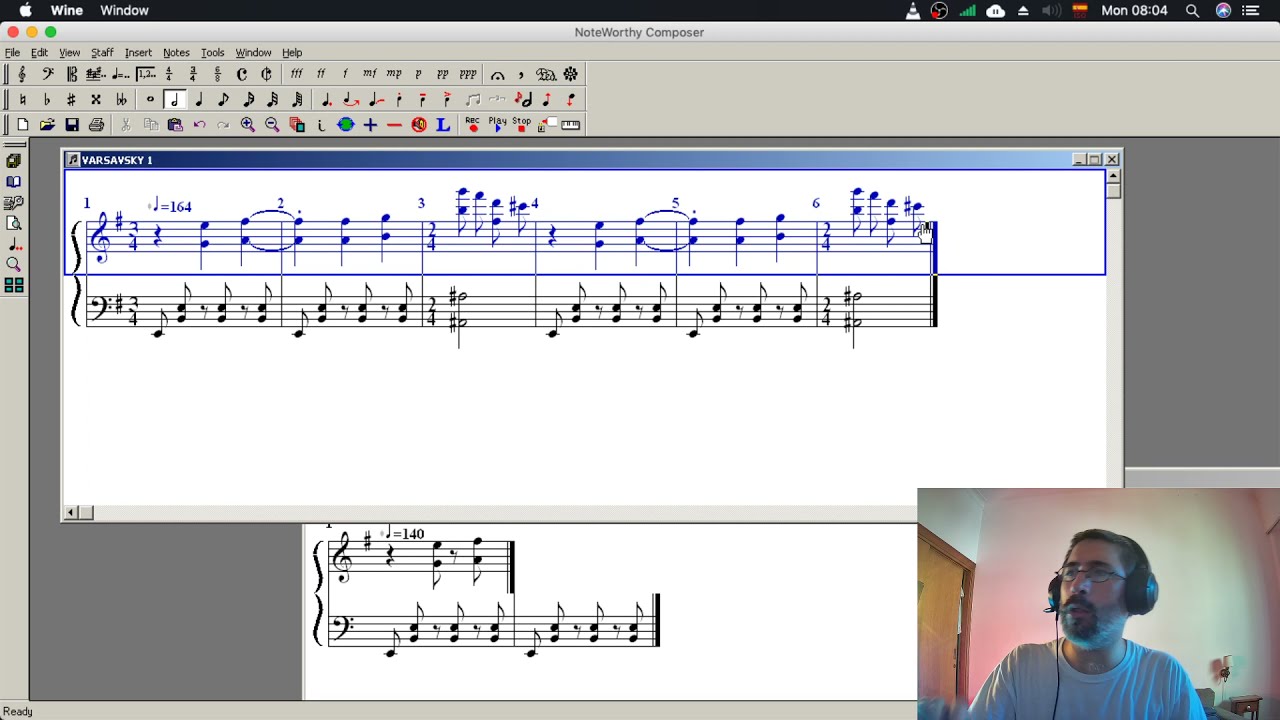Zoom out of the score
The width and height of the screenshot is (1280, 720).
(x=272, y=124)
